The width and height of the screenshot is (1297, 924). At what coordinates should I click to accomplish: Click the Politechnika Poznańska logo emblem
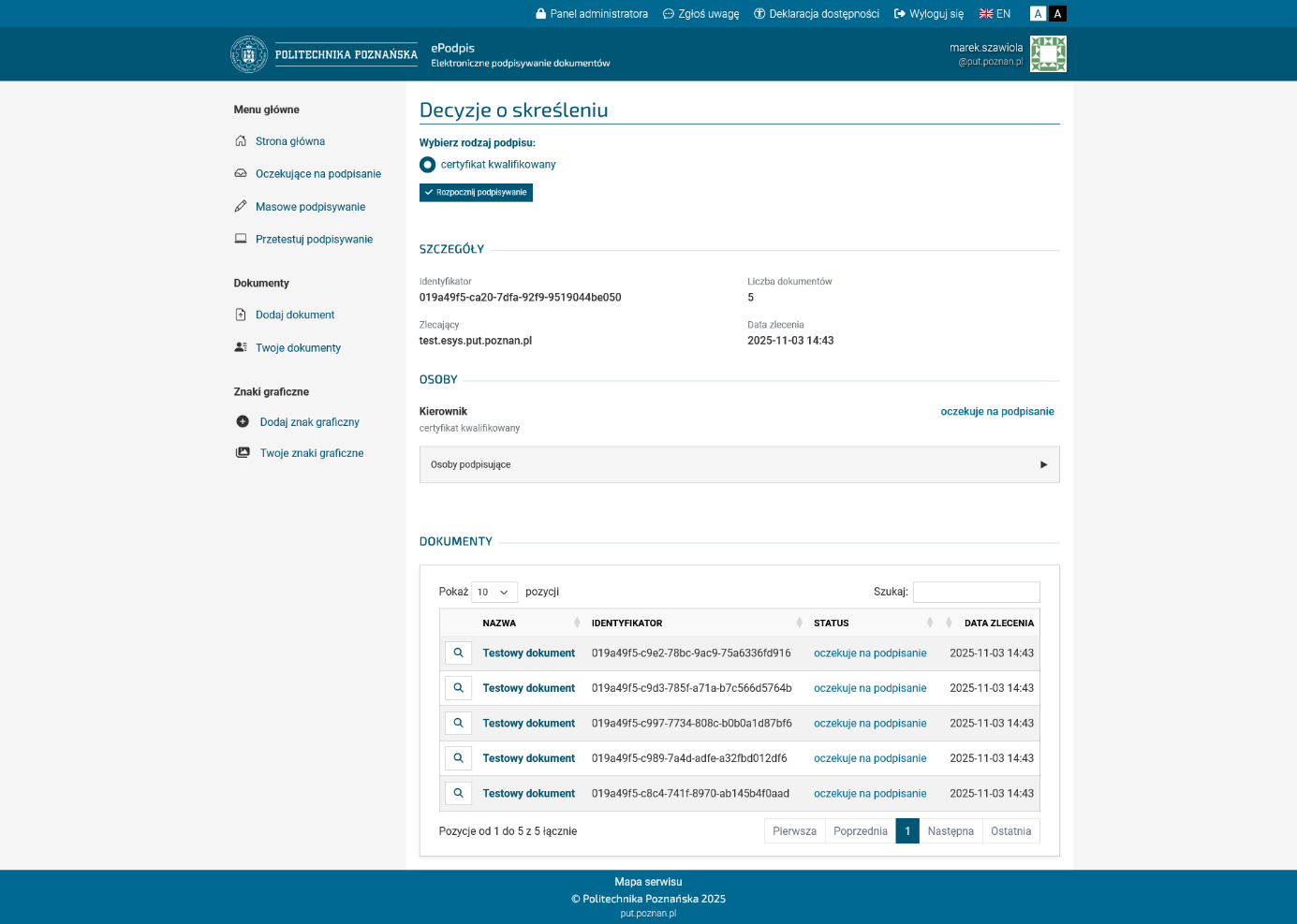point(248,54)
